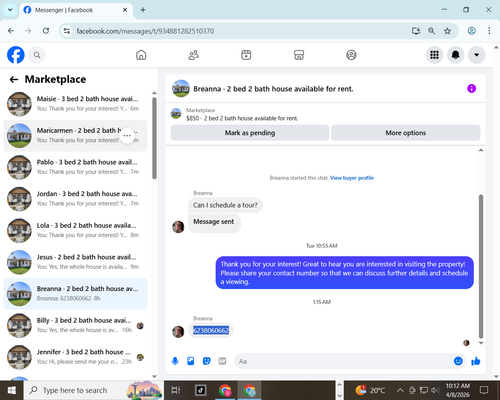This screenshot has width=500, height=400.
Task: Click the address bar URL
Action: pyautogui.click(x=145, y=31)
